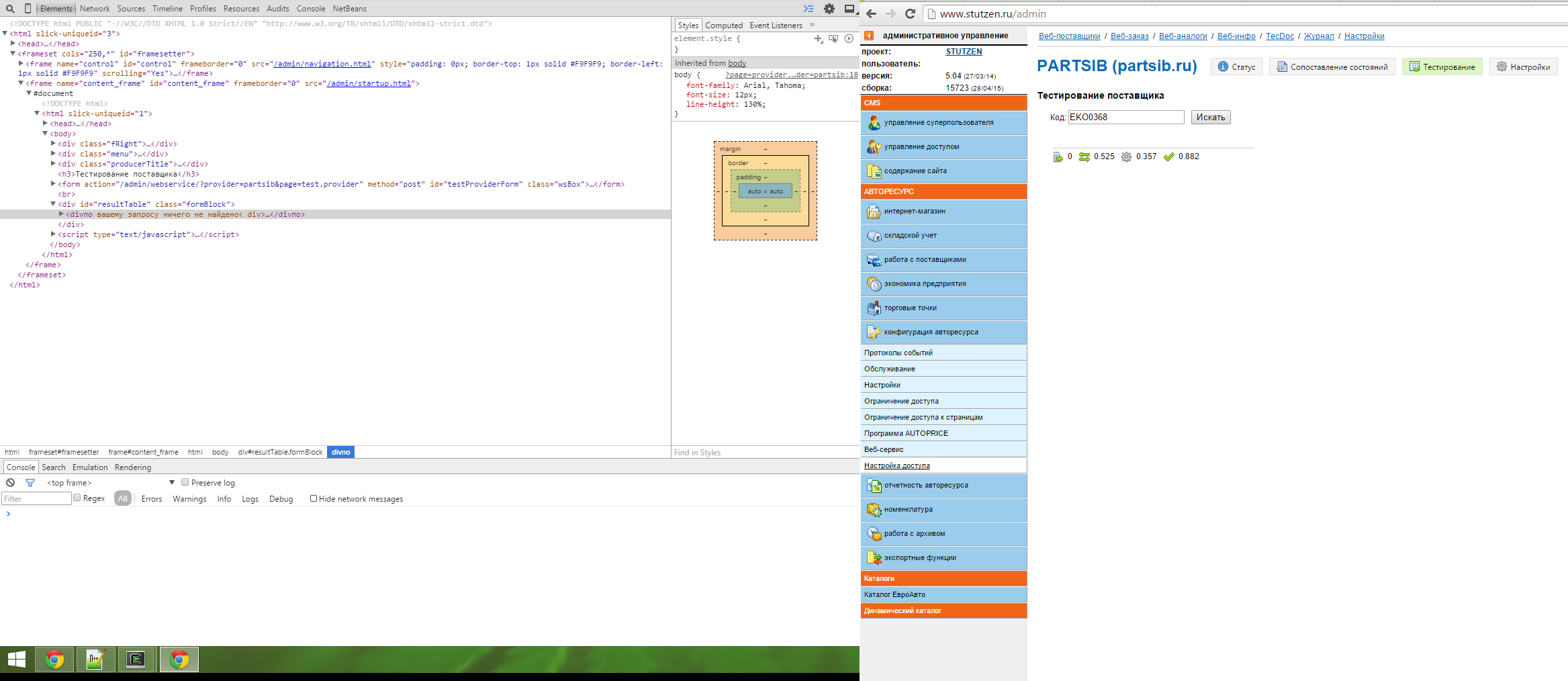Reload the stutzen.ru page
The height and width of the screenshot is (681, 1568).
(910, 13)
